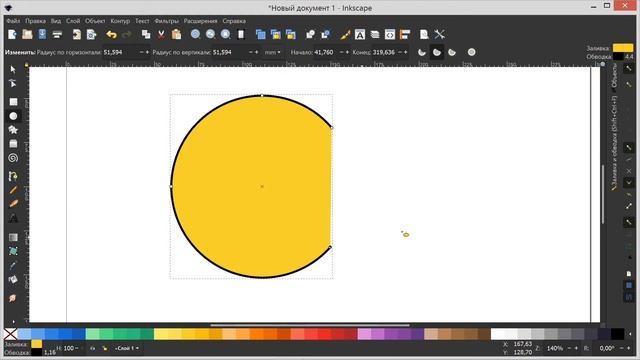Open the Объект menu
This screenshot has height=360, width=640.
pos(95,21)
